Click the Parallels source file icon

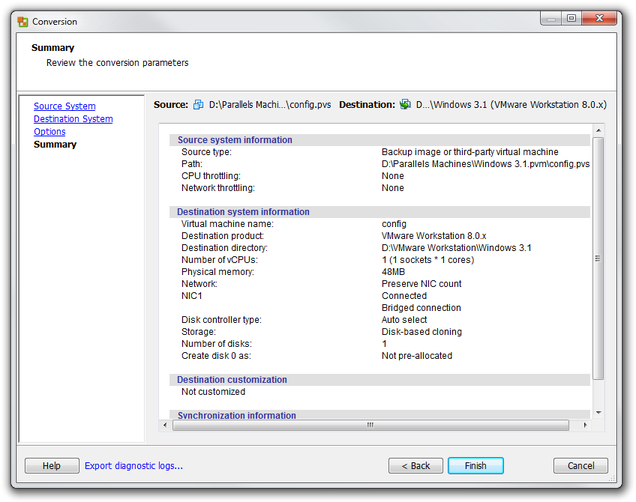coord(198,105)
